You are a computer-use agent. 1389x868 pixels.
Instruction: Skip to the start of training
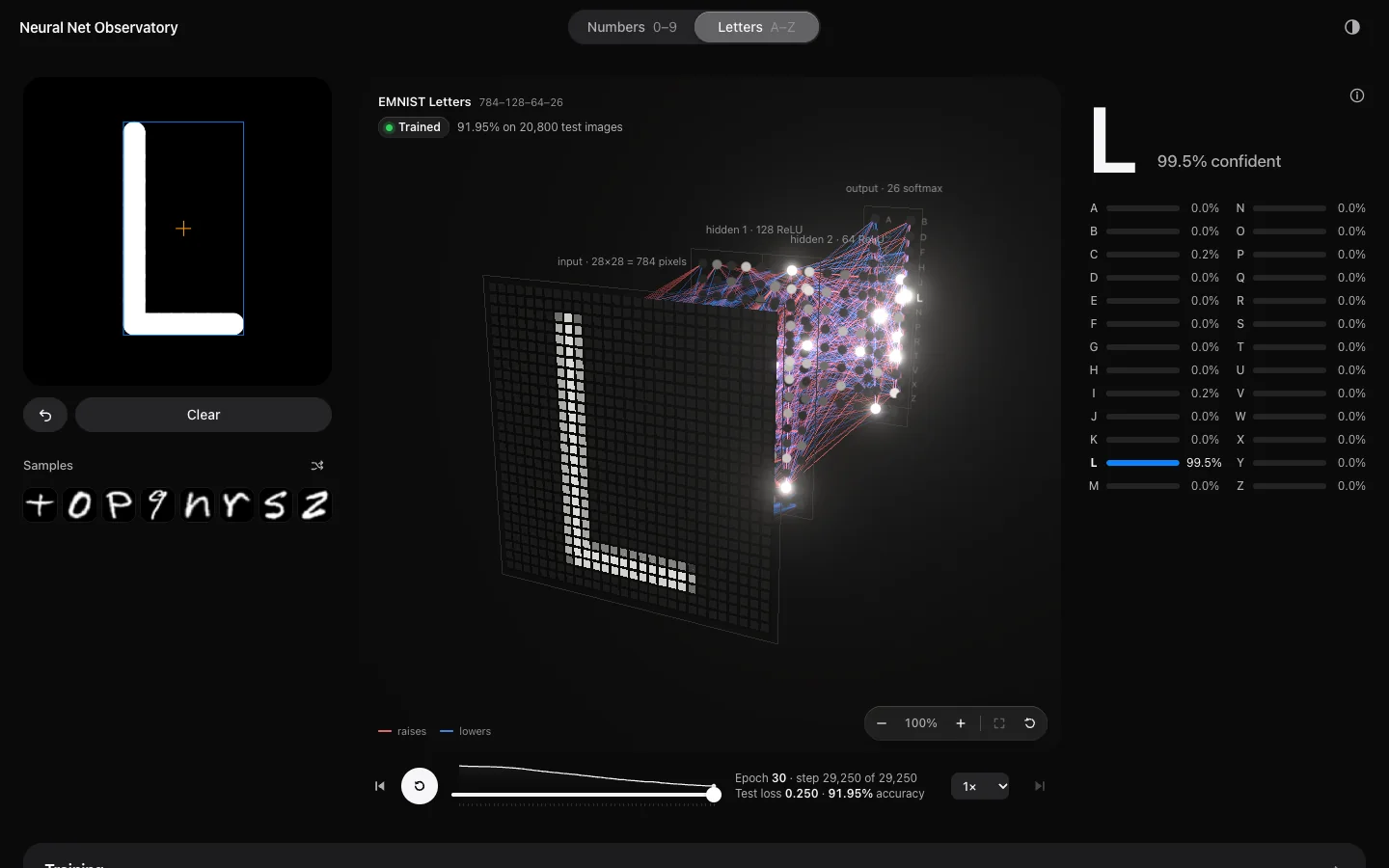[x=380, y=786]
